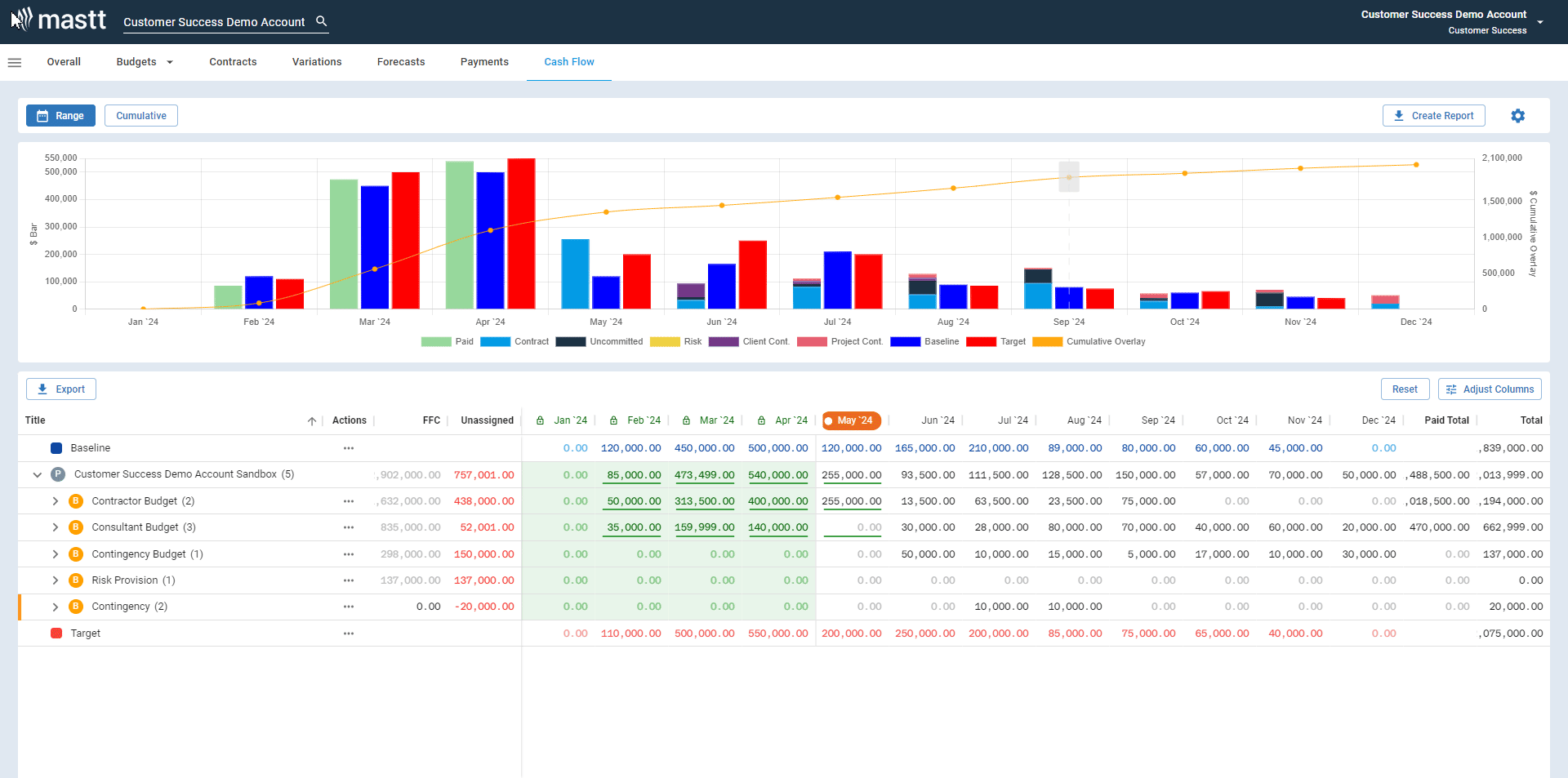Open the Budgets dropdown arrow

point(170,61)
